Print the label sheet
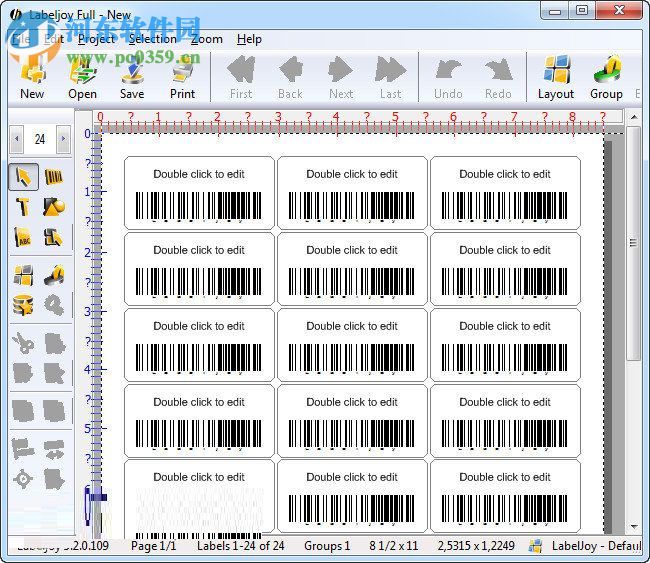The width and height of the screenshot is (650, 563). click(182, 78)
